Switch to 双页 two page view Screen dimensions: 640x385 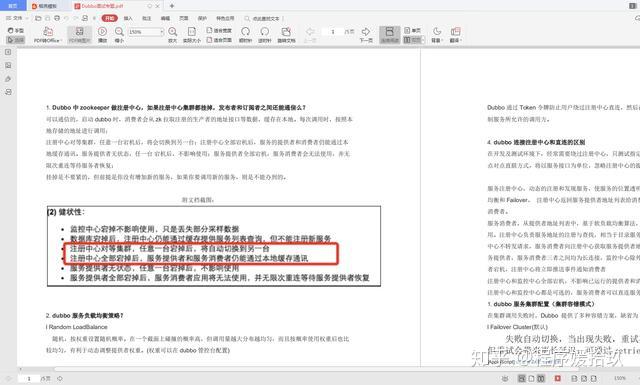pos(413,40)
